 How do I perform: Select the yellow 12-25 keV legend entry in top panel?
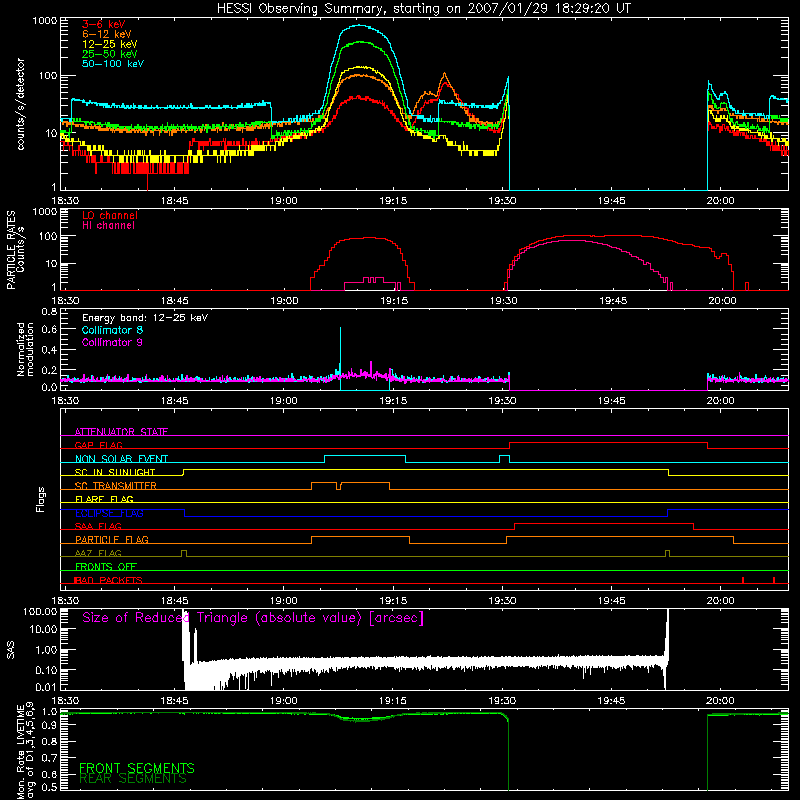click(110, 44)
